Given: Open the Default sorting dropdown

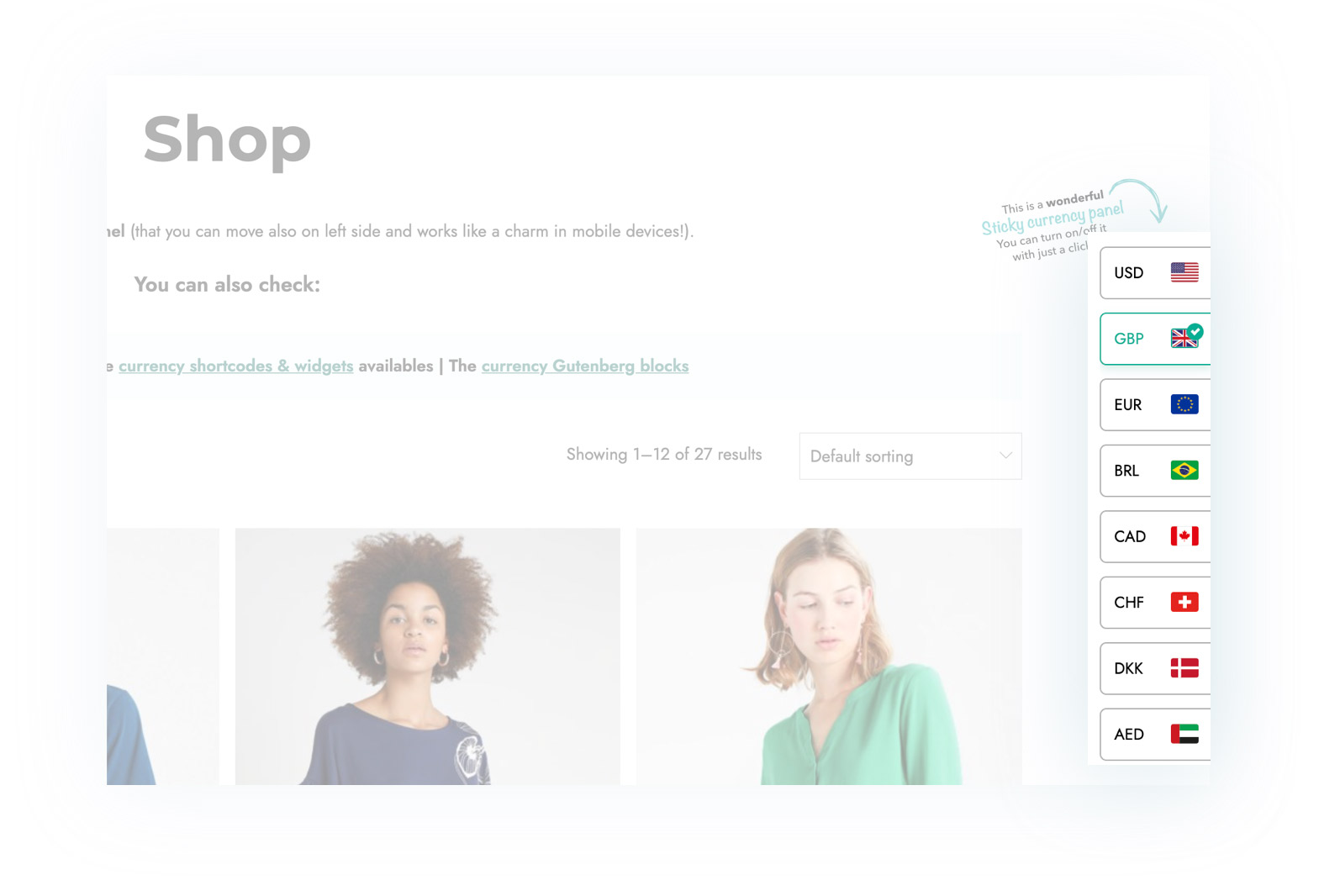Looking at the screenshot, I should [x=910, y=456].
